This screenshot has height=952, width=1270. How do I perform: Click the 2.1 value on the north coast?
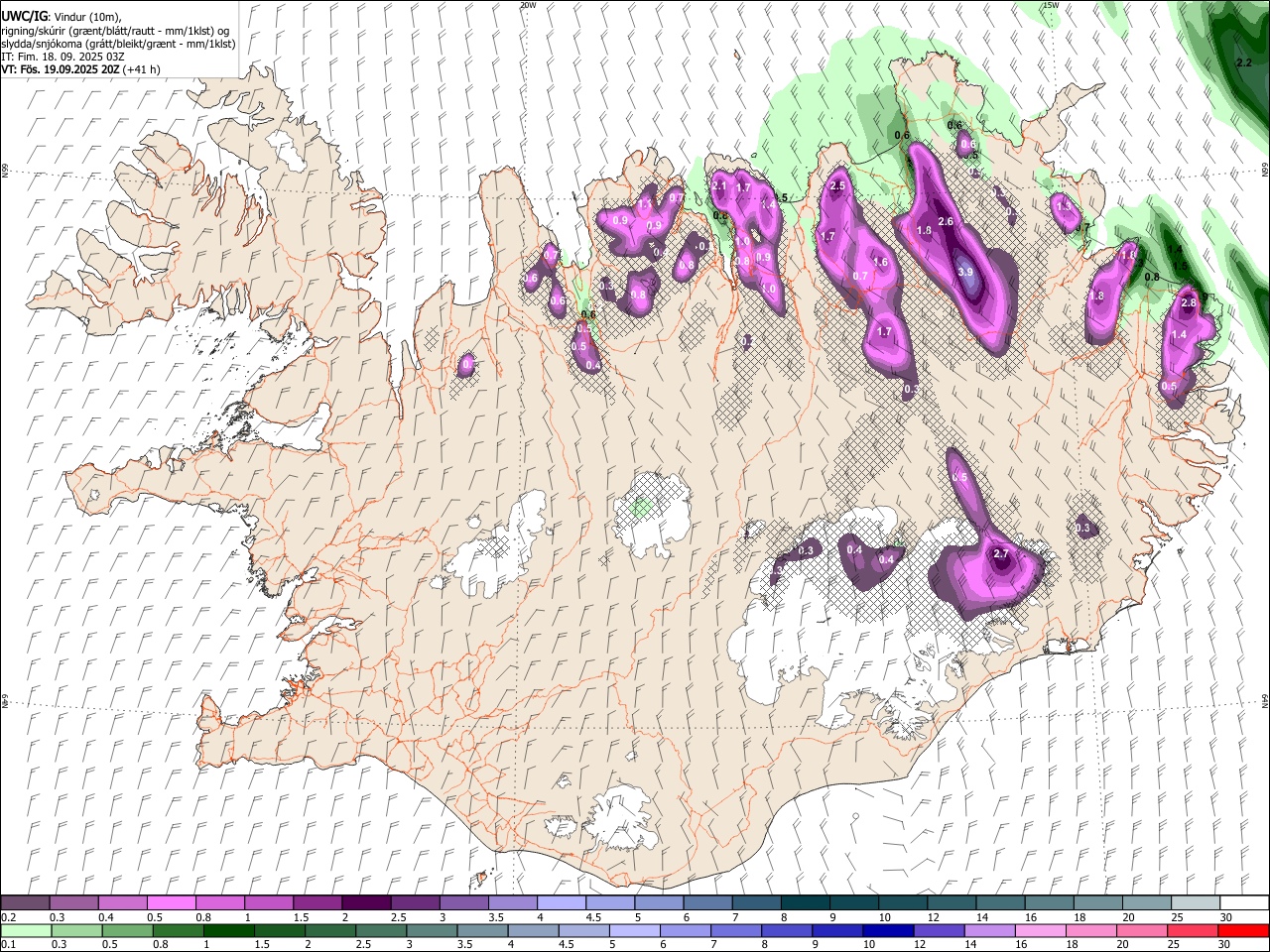click(720, 186)
